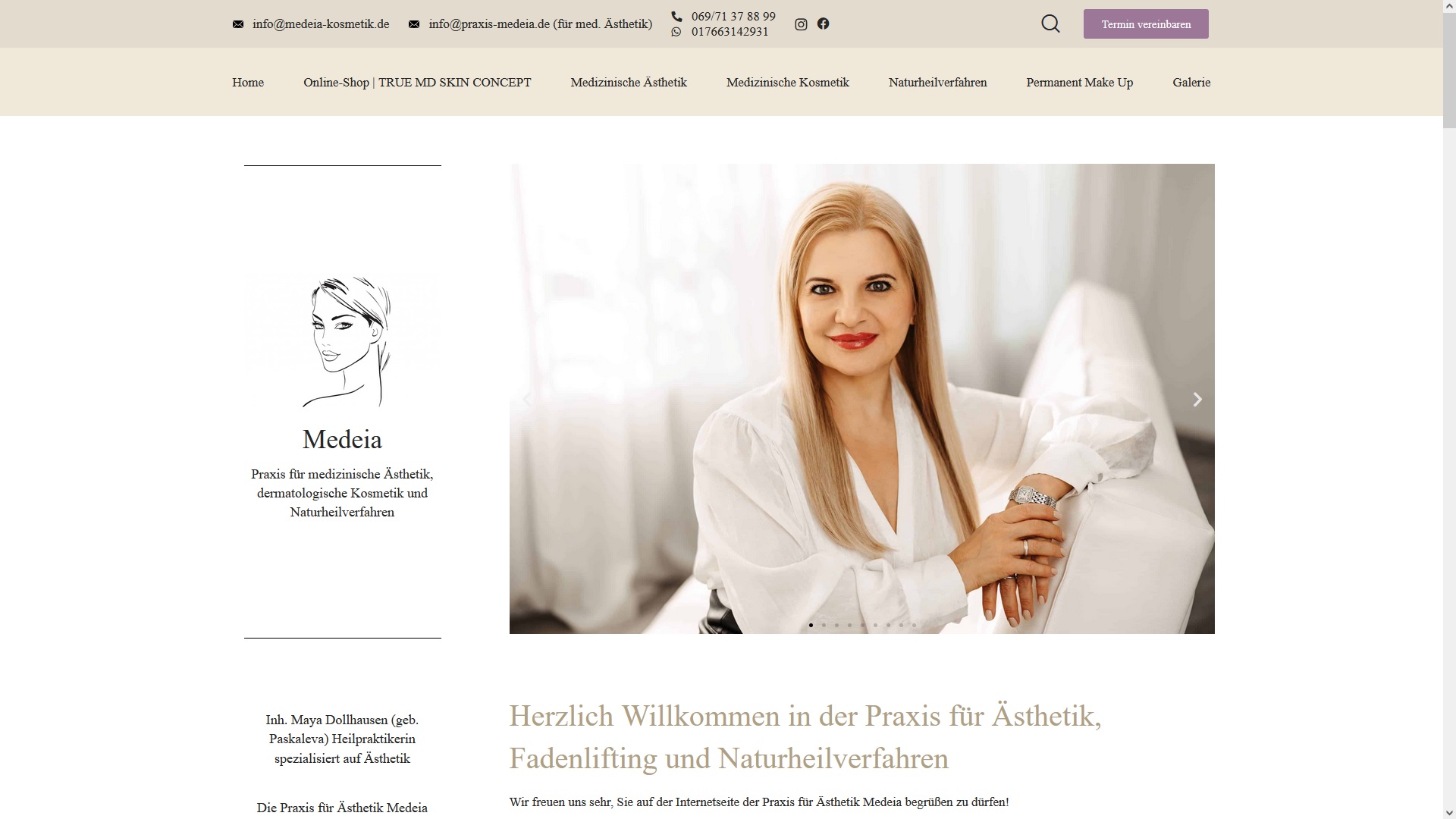The image size is (1456, 819).
Task: Open the Instagram profile icon
Action: coord(801,24)
